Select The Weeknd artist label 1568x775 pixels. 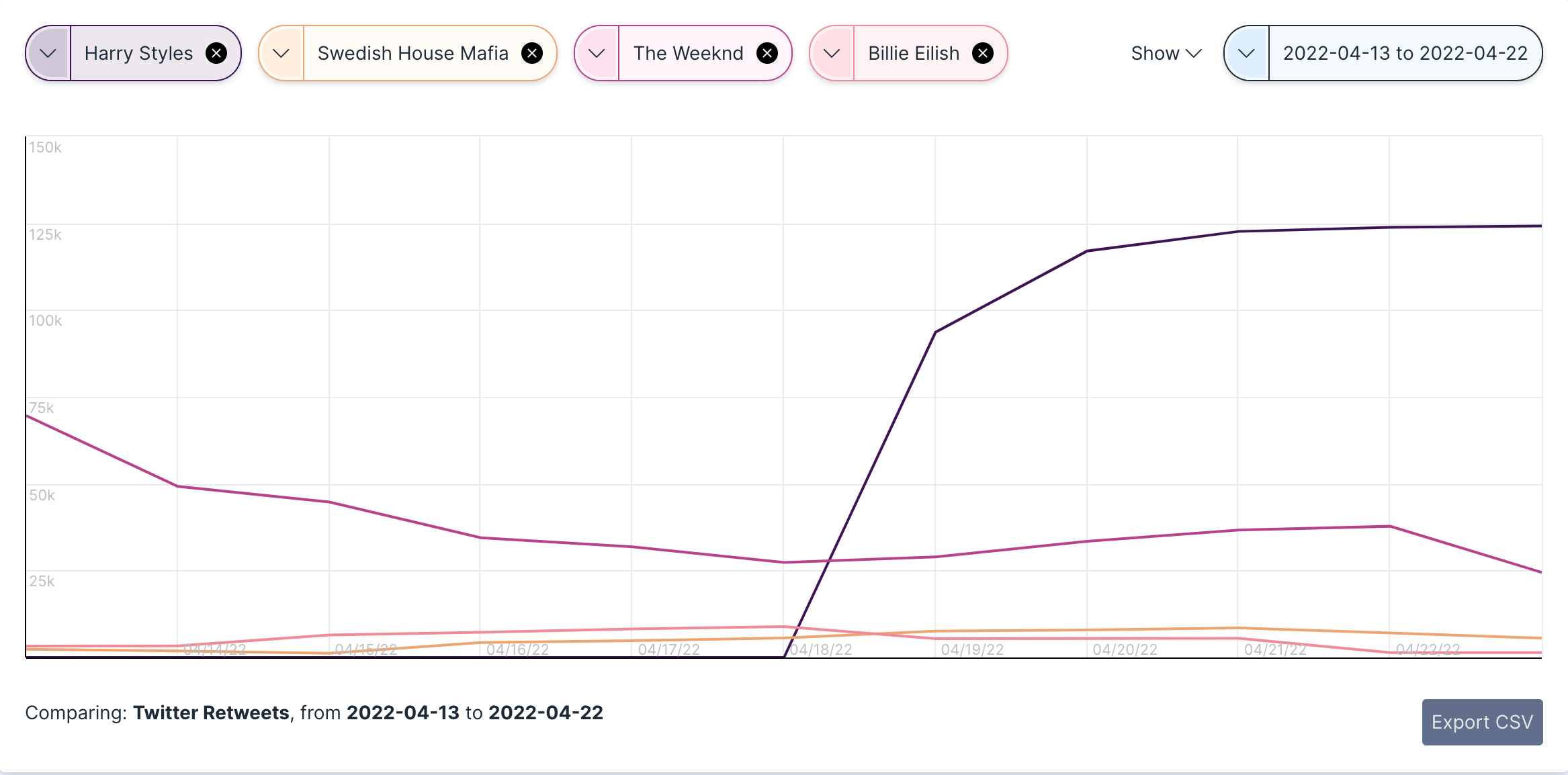point(688,53)
